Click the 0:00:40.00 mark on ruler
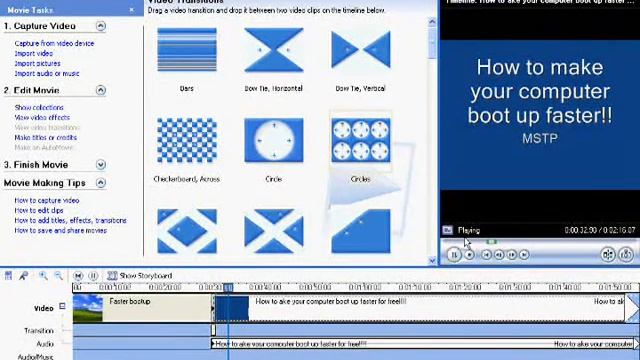The image size is (640, 360). [x=265, y=287]
